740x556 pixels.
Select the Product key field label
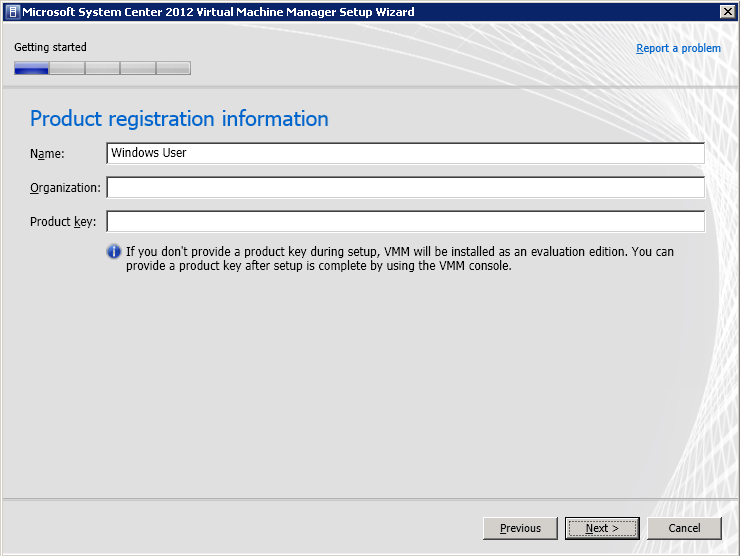62,222
